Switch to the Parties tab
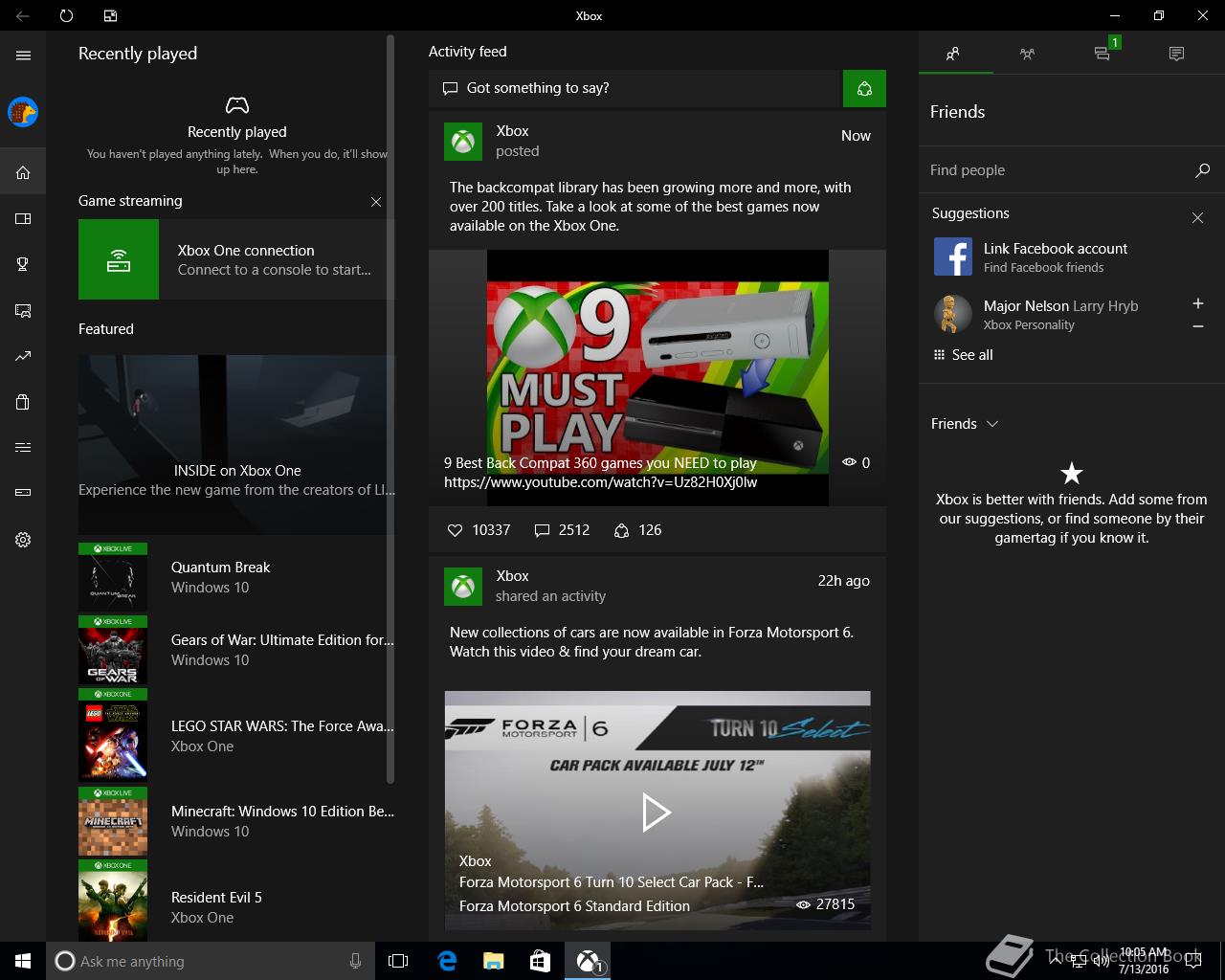This screenshot has width=1225, height=980. coord(1027,55)
